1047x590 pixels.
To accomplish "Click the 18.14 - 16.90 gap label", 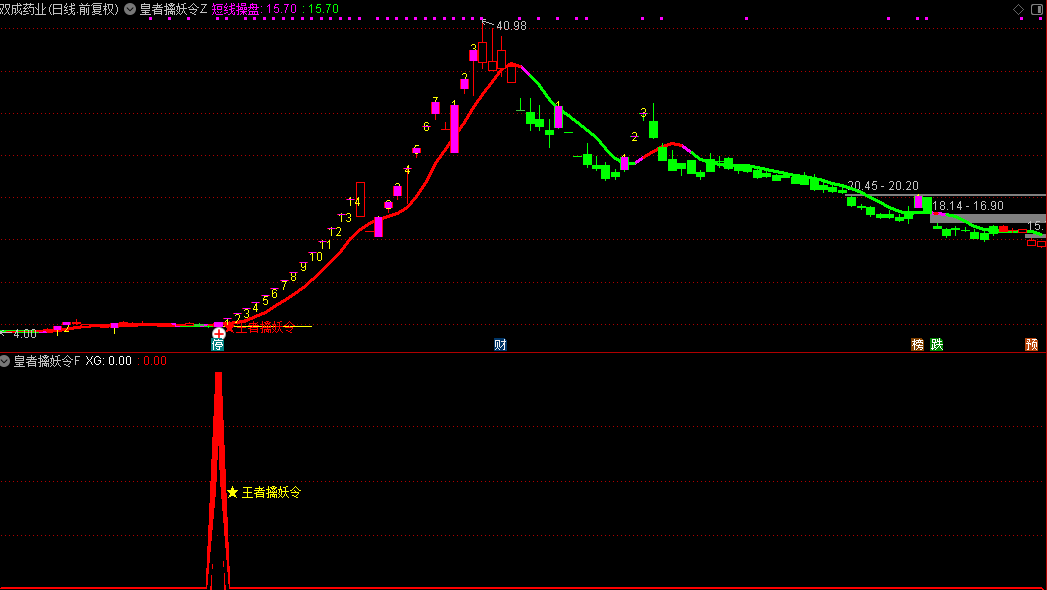I will 968,206.
